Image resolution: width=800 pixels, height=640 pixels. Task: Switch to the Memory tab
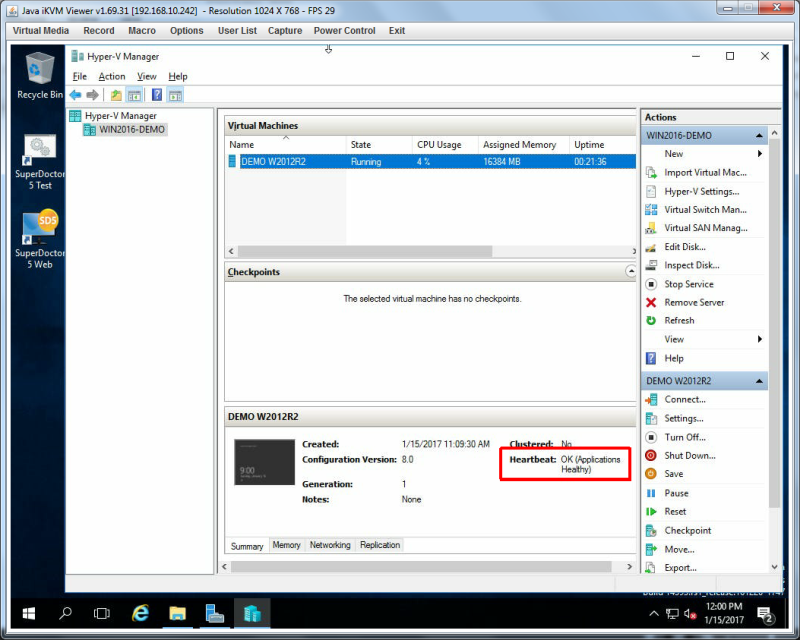(x=286, y=545)
